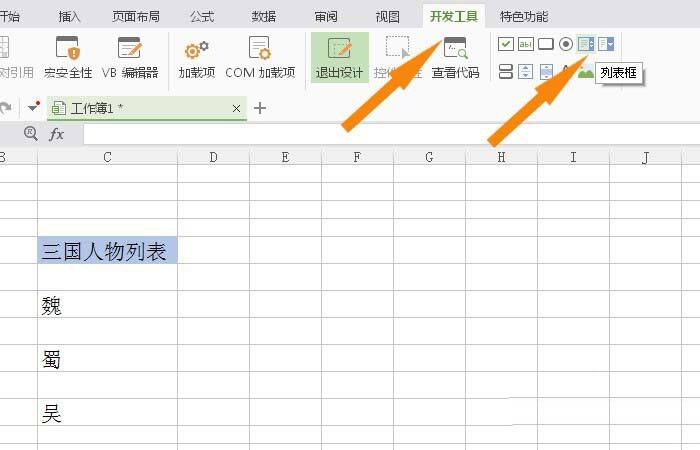Insert a spin button control
This screenshot has height=450, width=700.
(525, 71)
